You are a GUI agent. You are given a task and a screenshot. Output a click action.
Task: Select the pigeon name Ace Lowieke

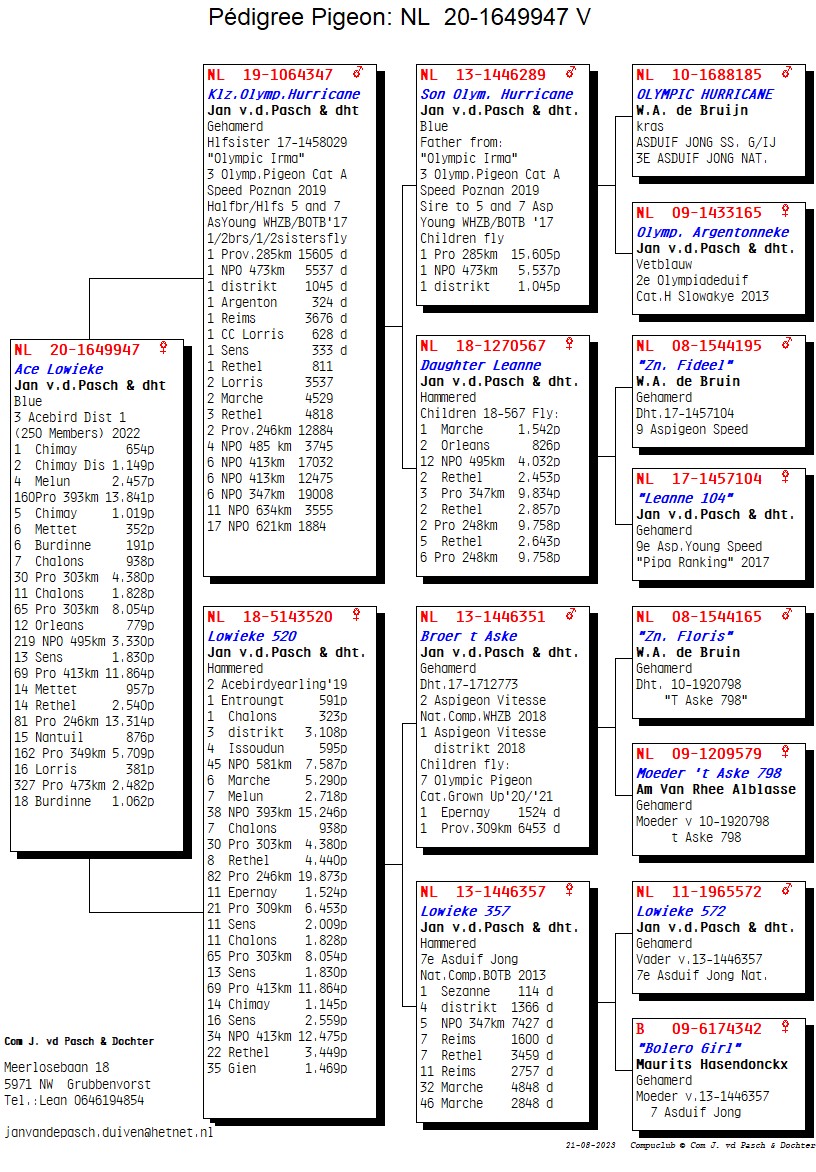[58, 369]
